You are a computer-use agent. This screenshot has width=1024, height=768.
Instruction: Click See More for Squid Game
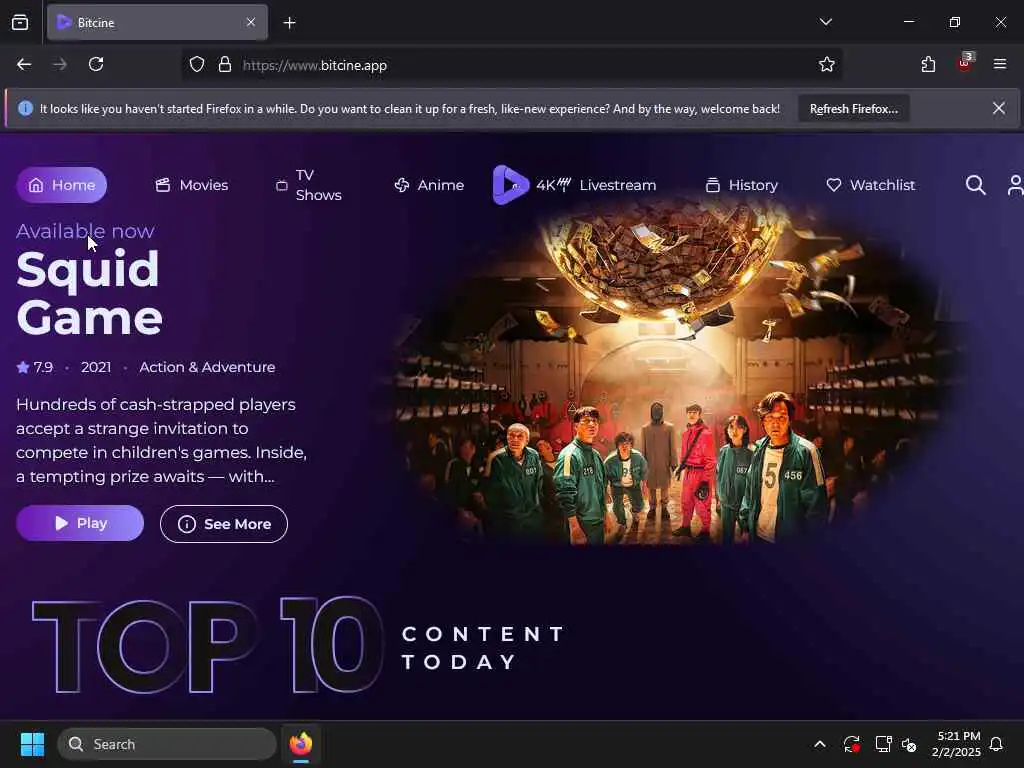223,524
